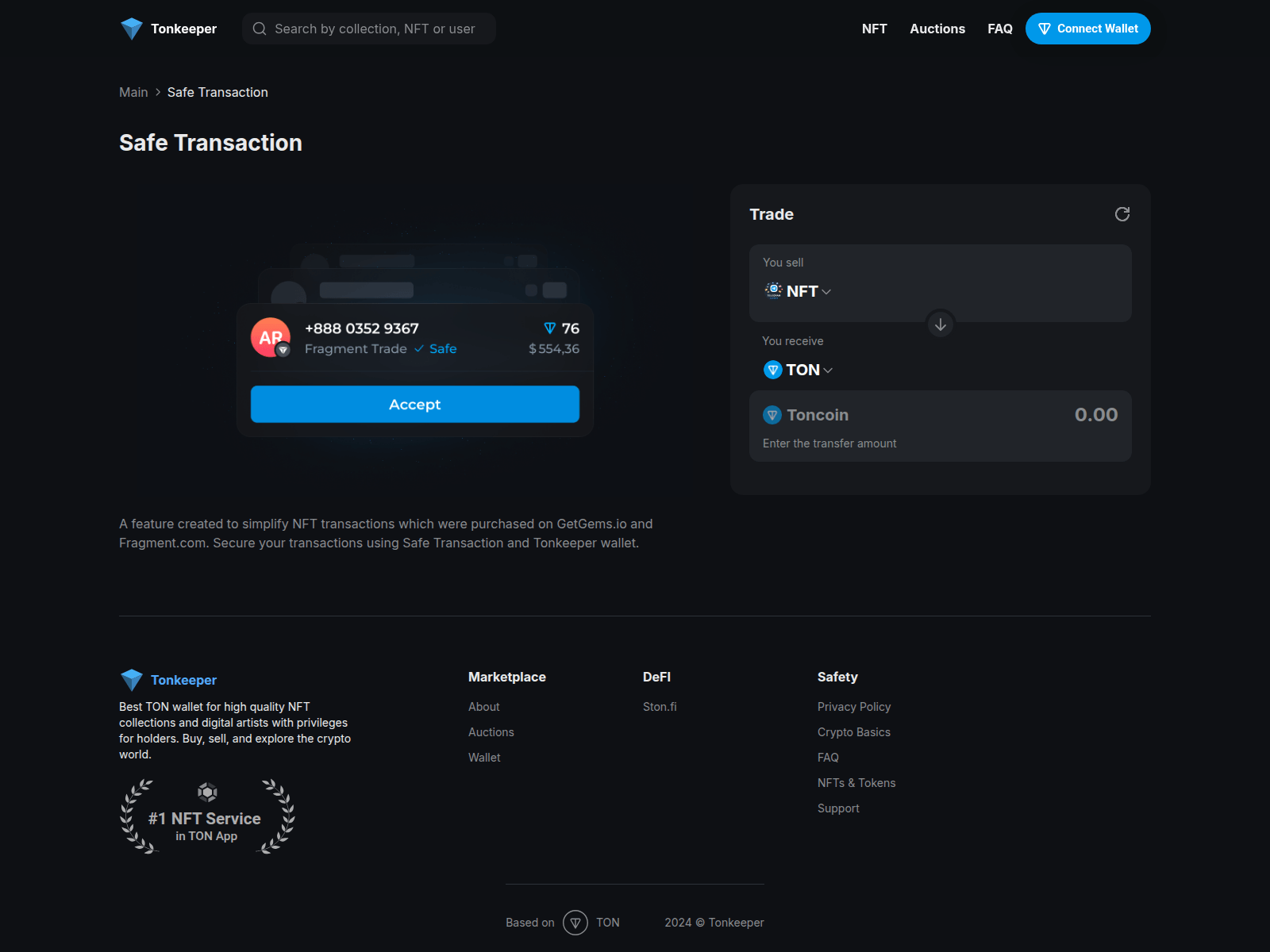Focus the collection search field
Image resolution: width=1270 pixels, height=952 pixels.
(375, 29)
